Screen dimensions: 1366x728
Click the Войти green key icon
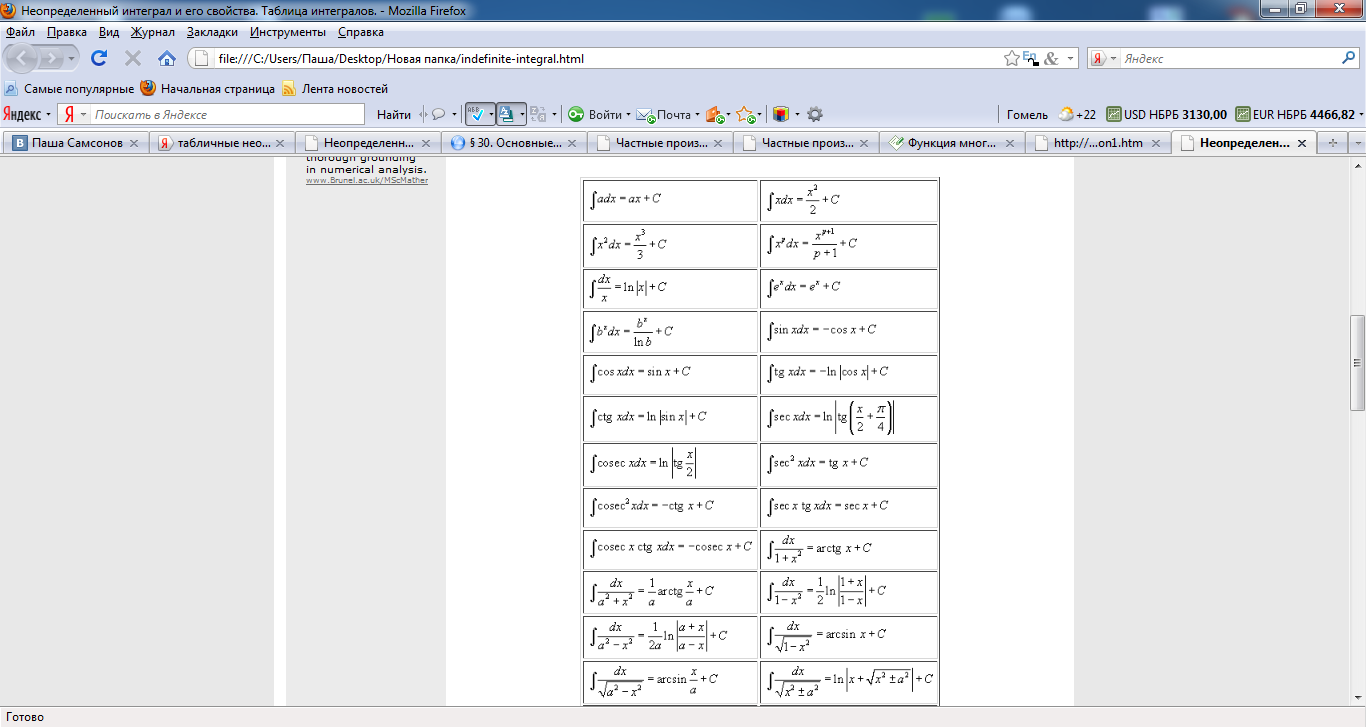(576, 114)
